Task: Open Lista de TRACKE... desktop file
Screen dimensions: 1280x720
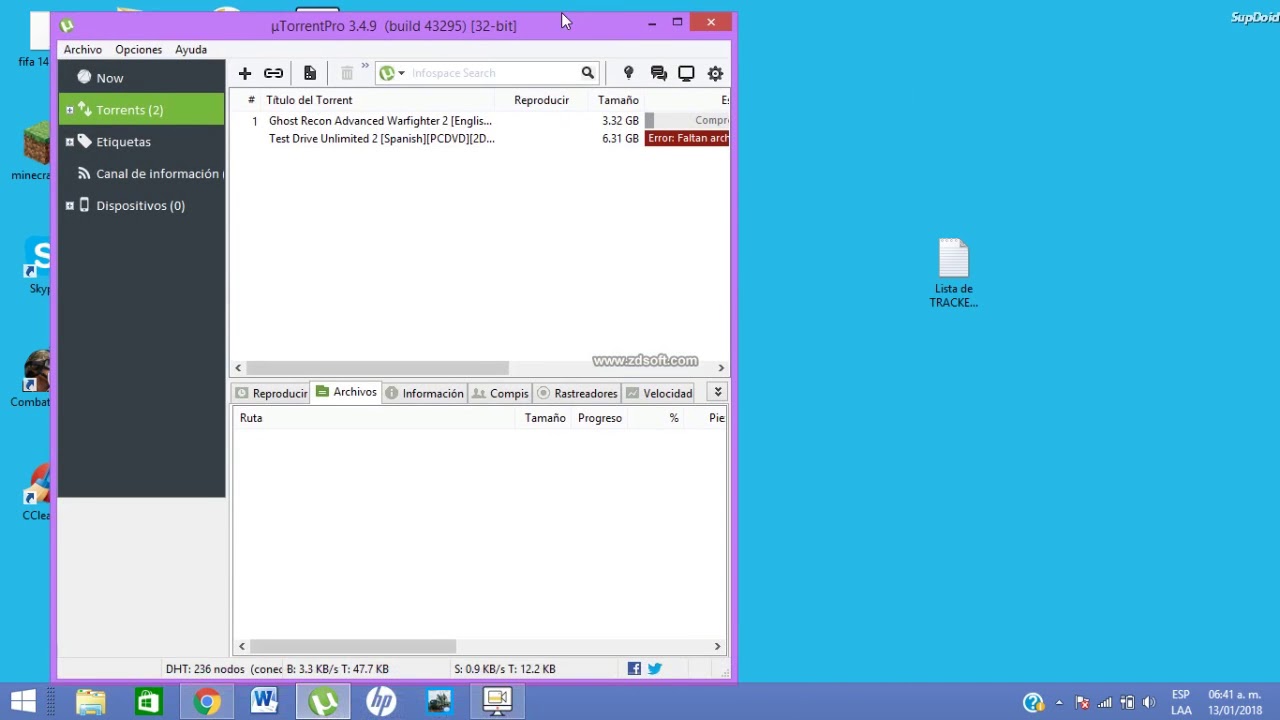Action: tap(953, 273)
